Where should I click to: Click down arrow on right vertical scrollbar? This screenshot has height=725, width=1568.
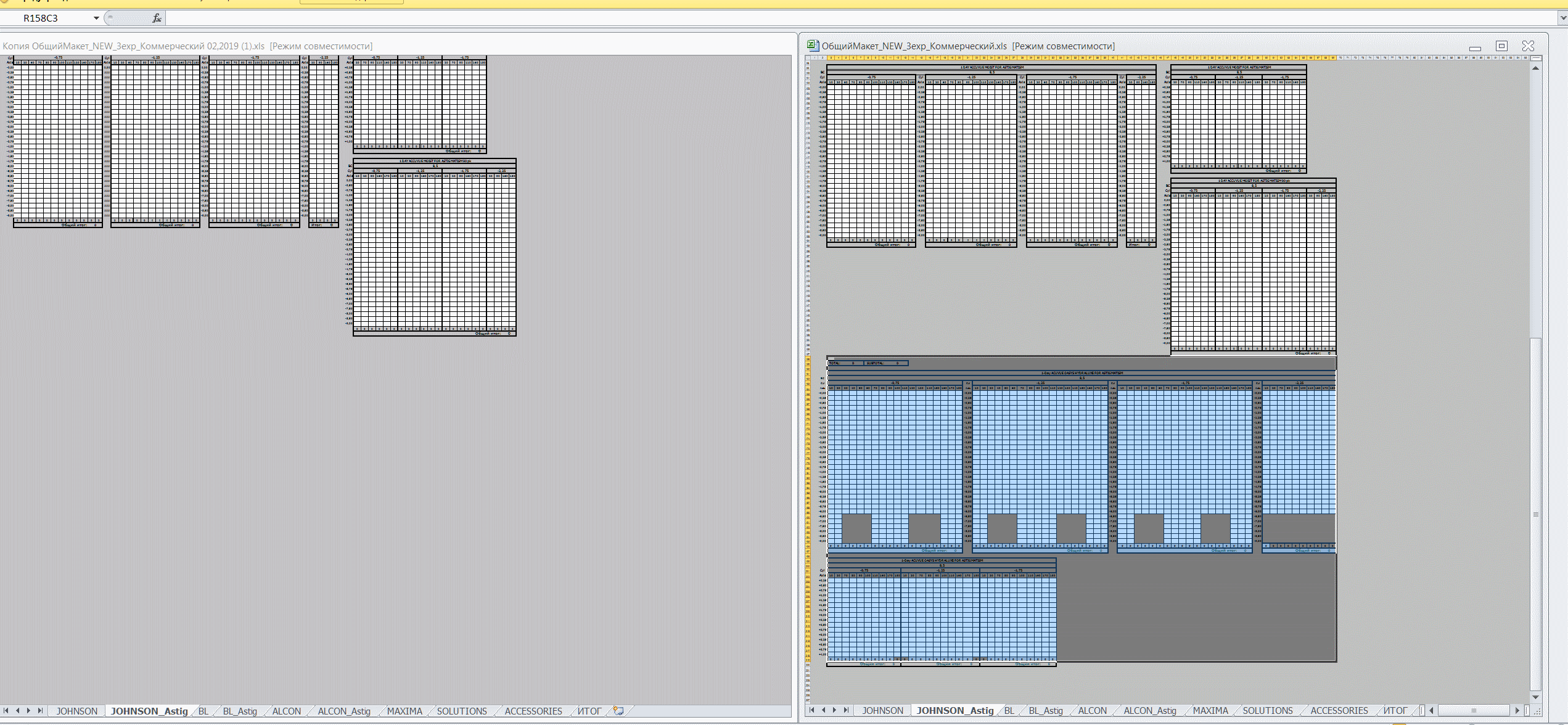[1535, 697]
